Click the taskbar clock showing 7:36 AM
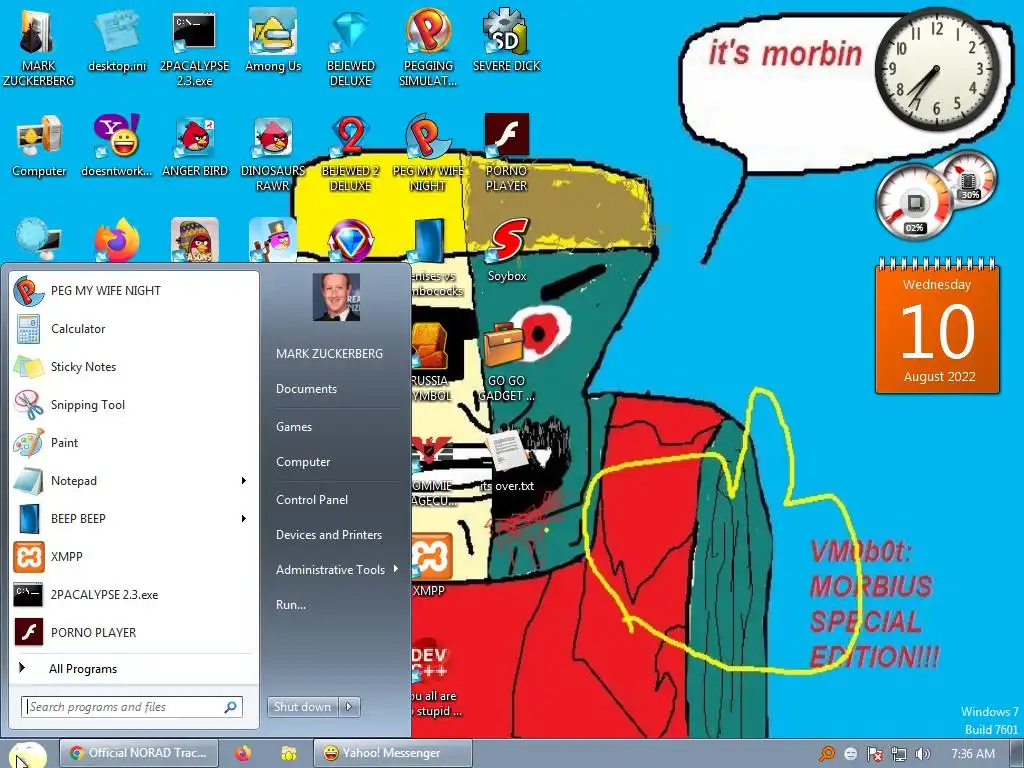 click(973, 754)
